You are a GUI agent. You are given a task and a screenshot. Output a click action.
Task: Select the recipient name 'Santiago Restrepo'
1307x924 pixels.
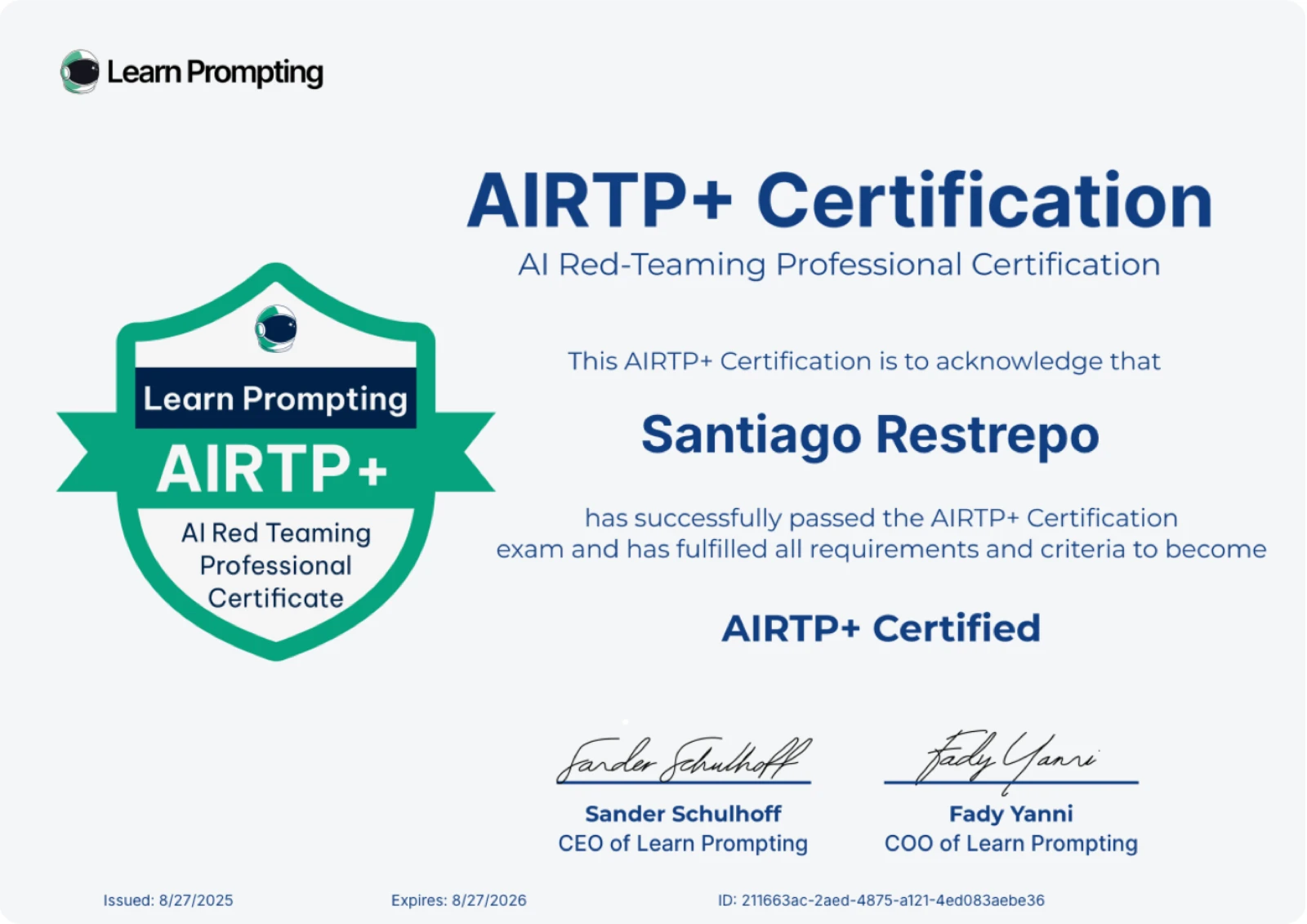870,435
